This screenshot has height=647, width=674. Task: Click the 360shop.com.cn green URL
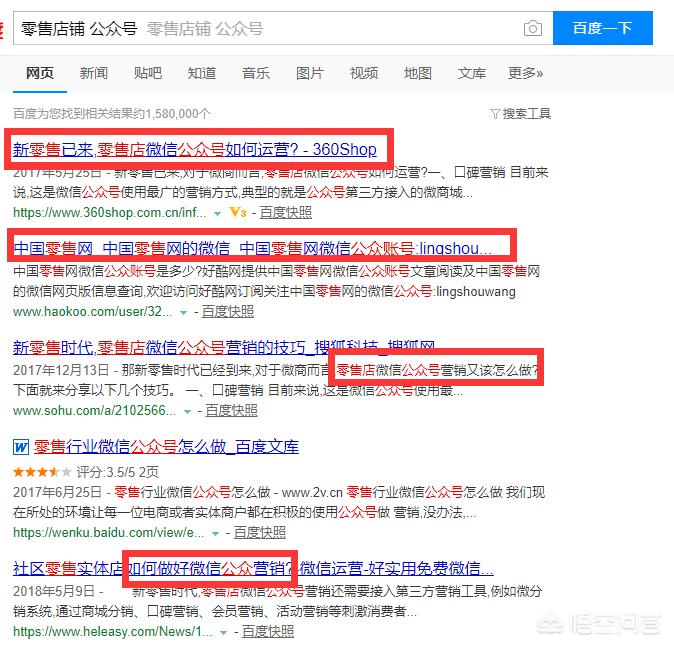(x=110, y=212)
